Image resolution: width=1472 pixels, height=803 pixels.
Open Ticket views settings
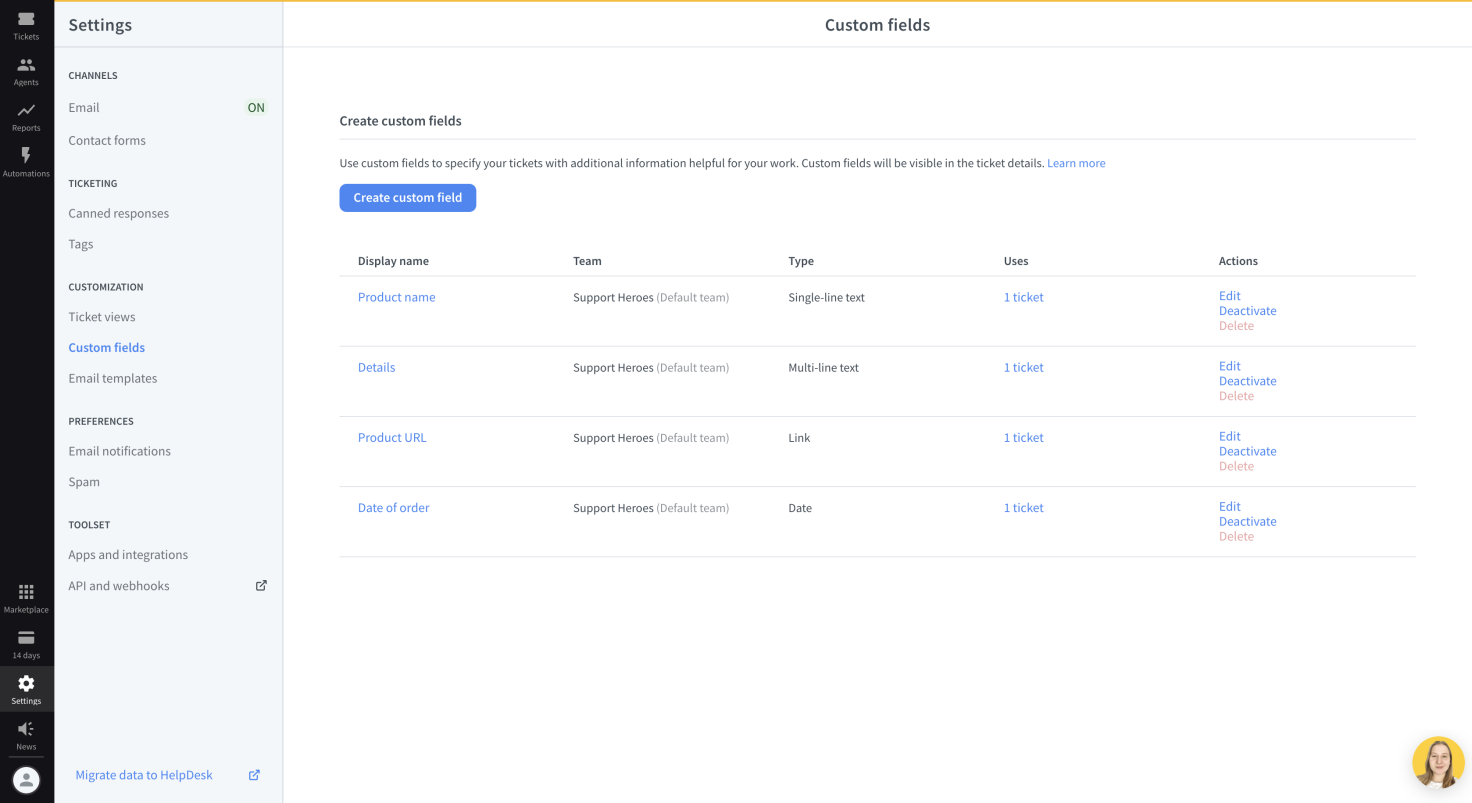tap(102, 317)
